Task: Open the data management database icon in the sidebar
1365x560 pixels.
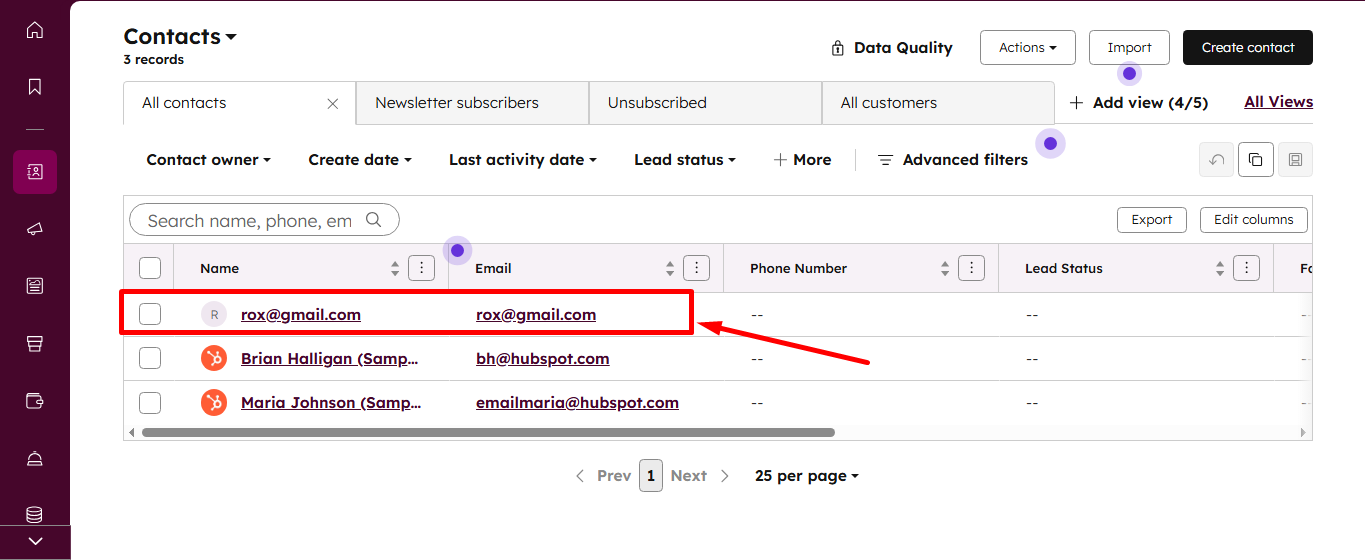Action: pyautogui.click(x=35, y=514)
